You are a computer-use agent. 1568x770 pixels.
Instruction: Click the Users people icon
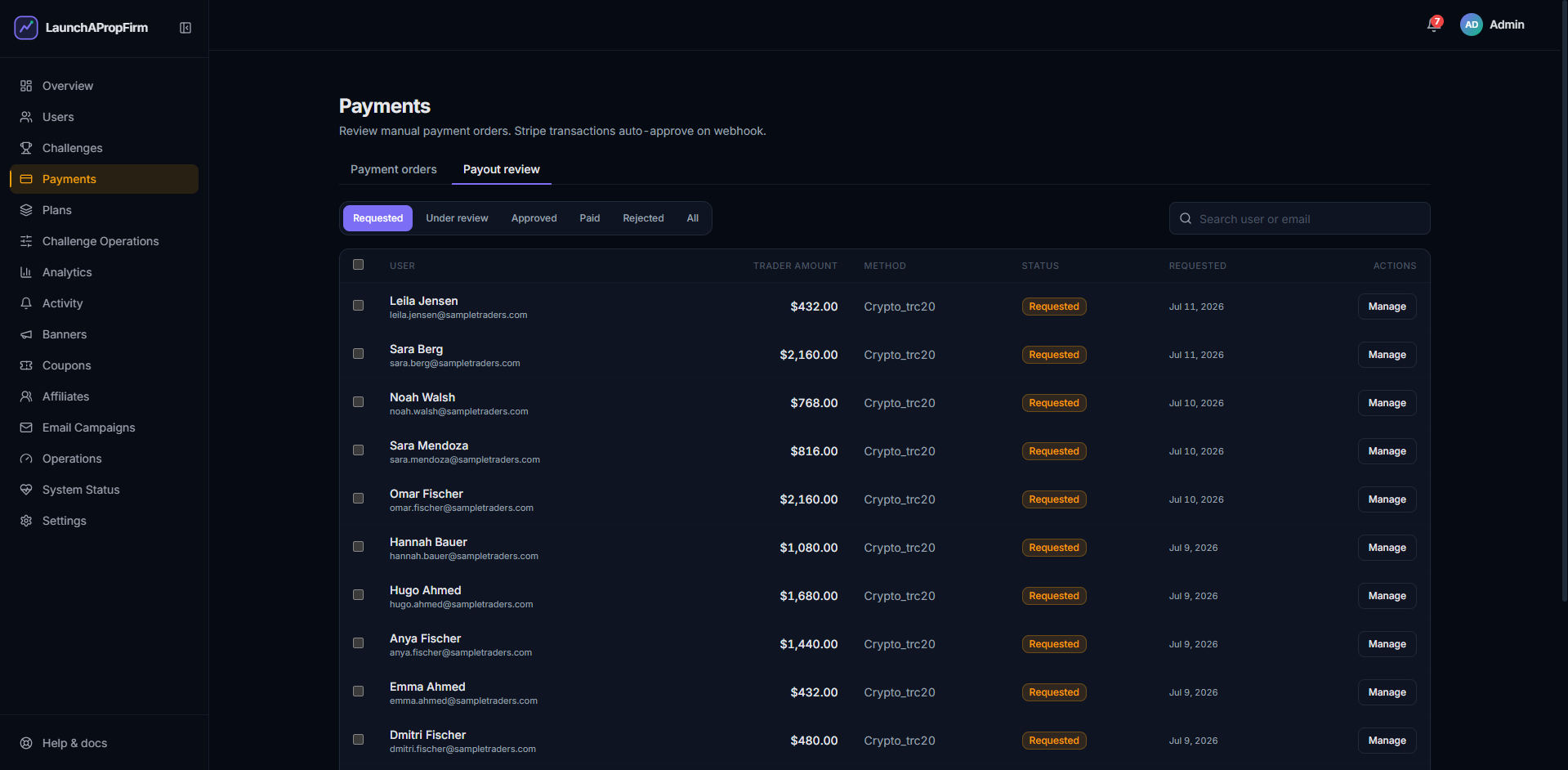(x=26, y=117)
